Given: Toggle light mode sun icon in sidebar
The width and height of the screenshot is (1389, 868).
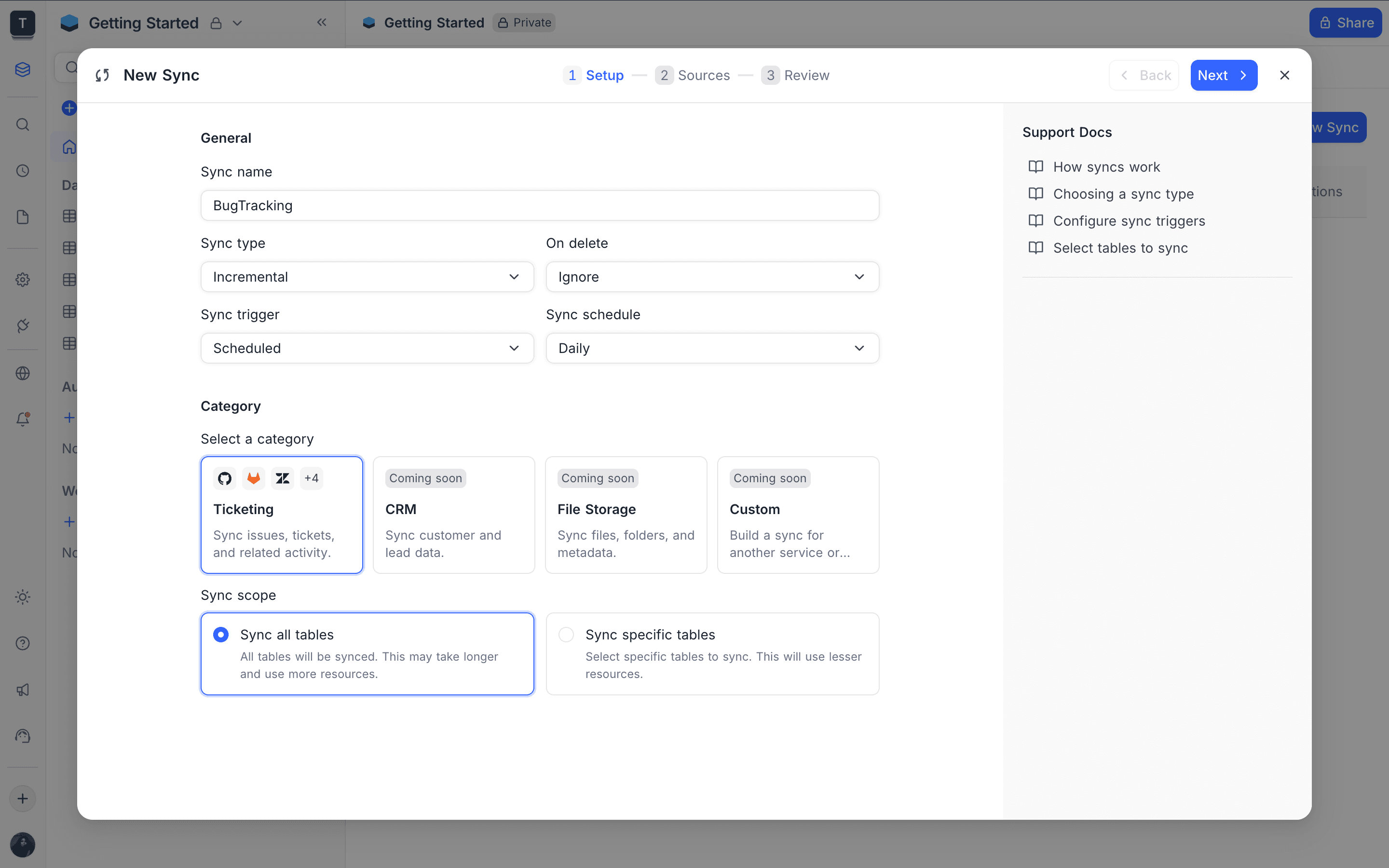Looking at the screenshot, I should [x=22, y=597].
